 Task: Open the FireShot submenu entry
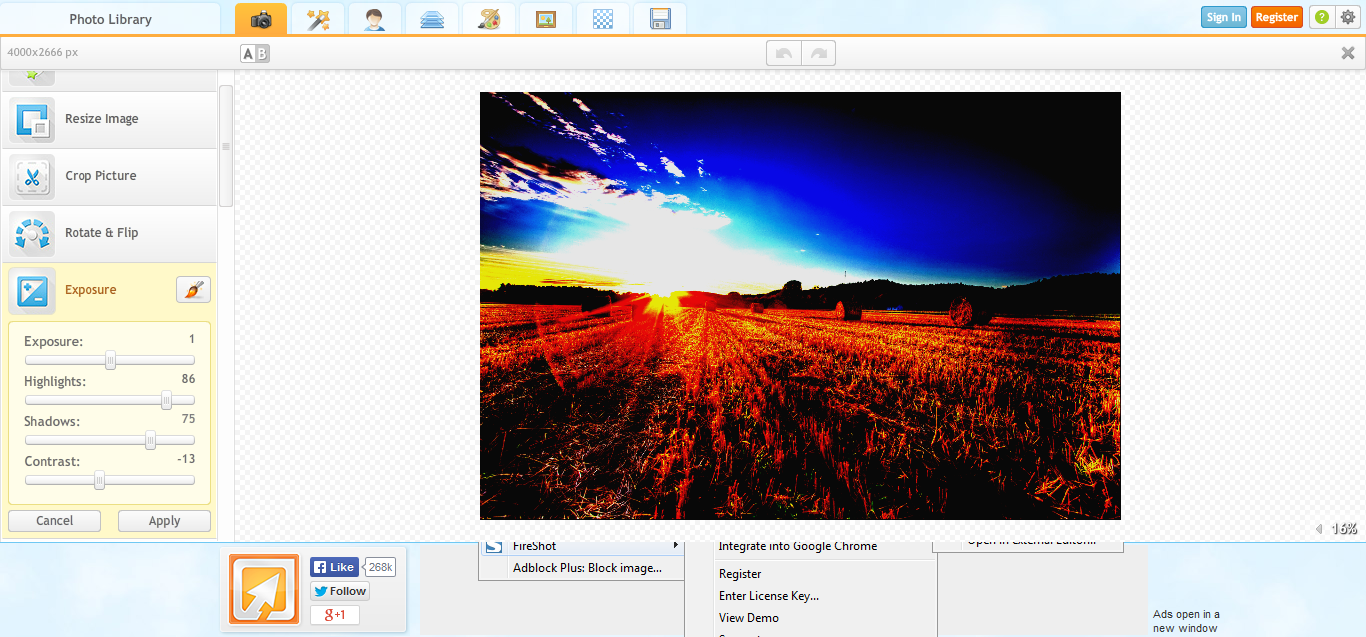(x=581, y=546)
